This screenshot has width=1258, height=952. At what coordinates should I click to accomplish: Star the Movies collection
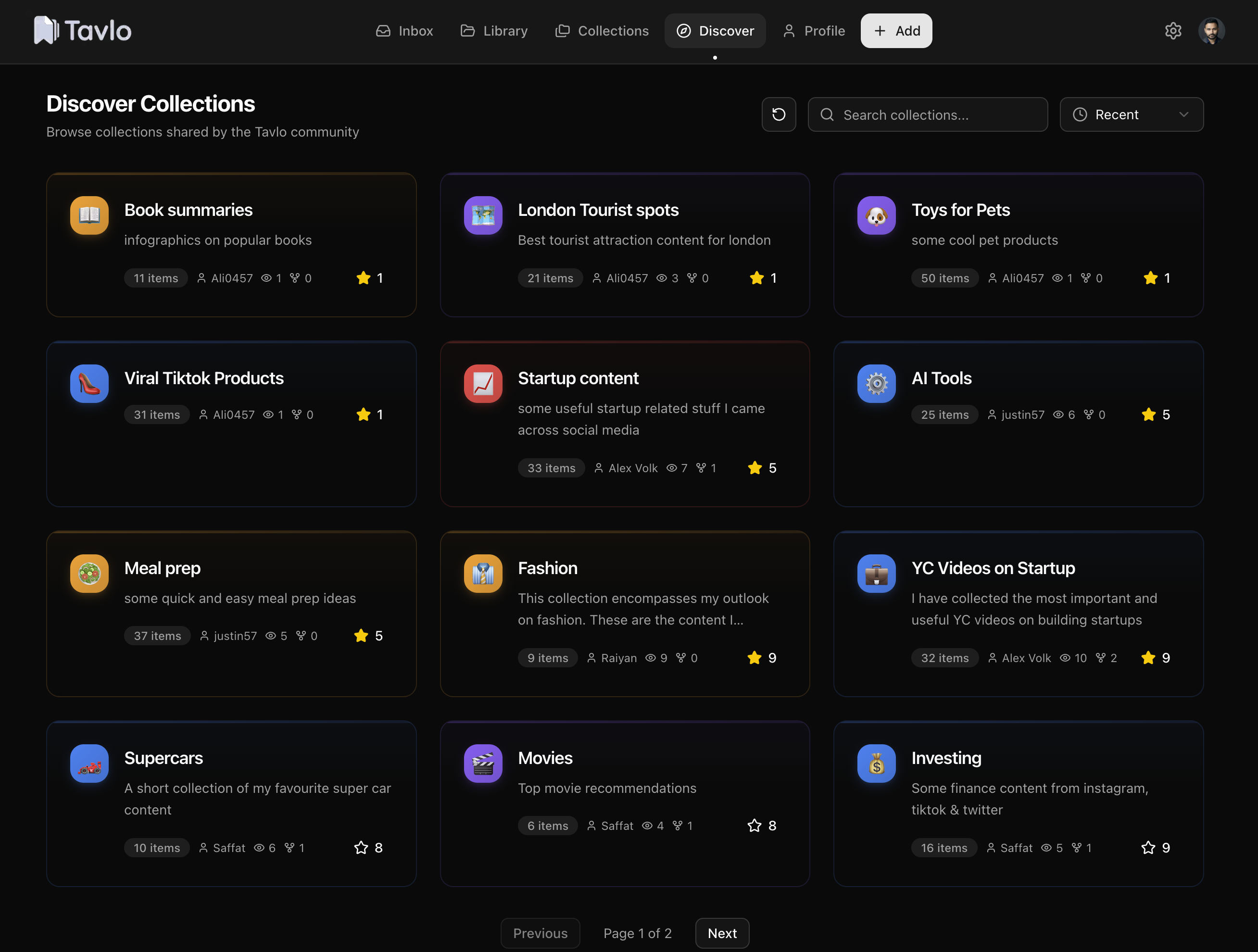pyautogui.click(x=754, y=826)
